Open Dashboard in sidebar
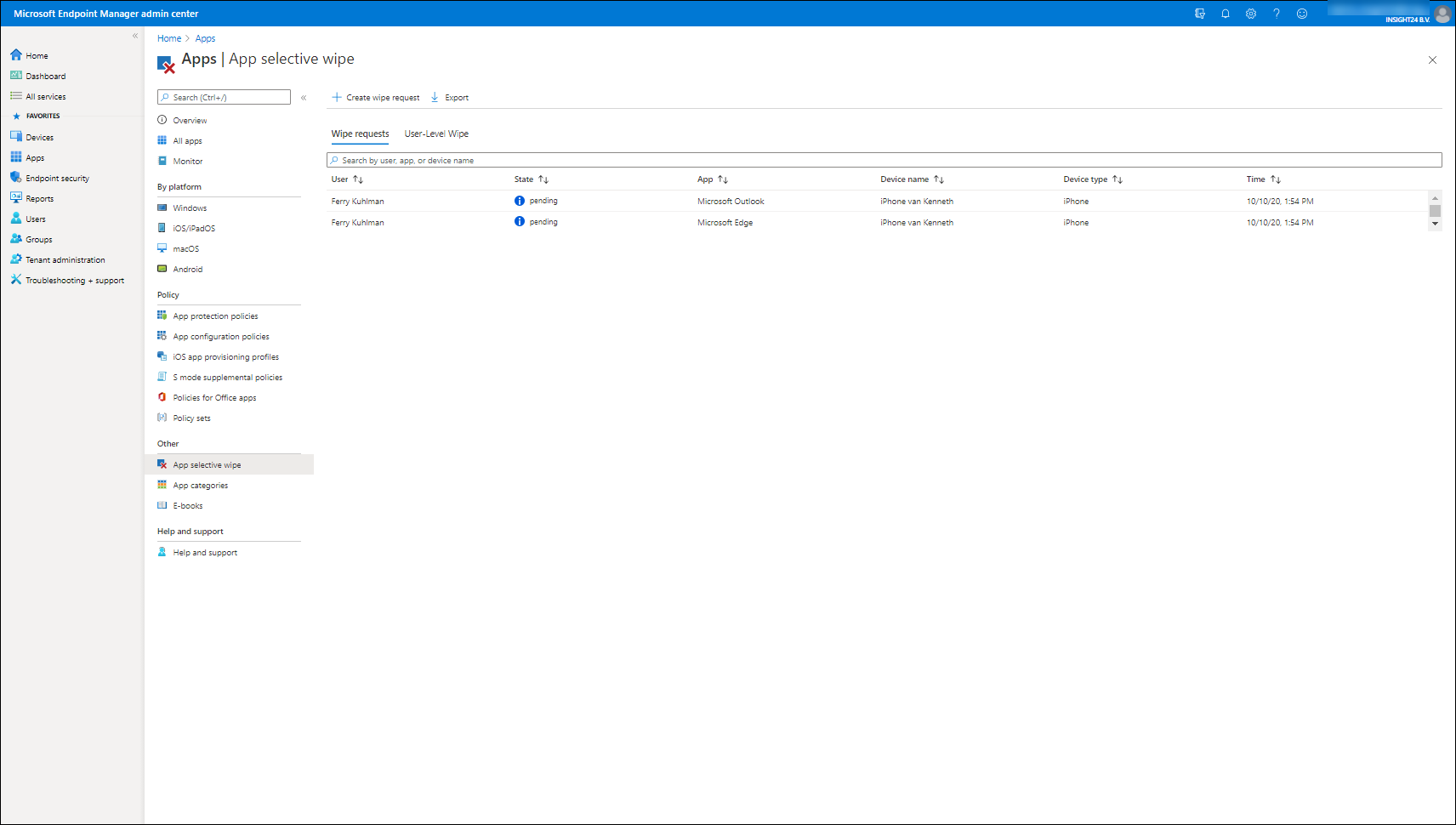Screen dimensions: 1456x825 pyautogui.click(x=45, y=76)
